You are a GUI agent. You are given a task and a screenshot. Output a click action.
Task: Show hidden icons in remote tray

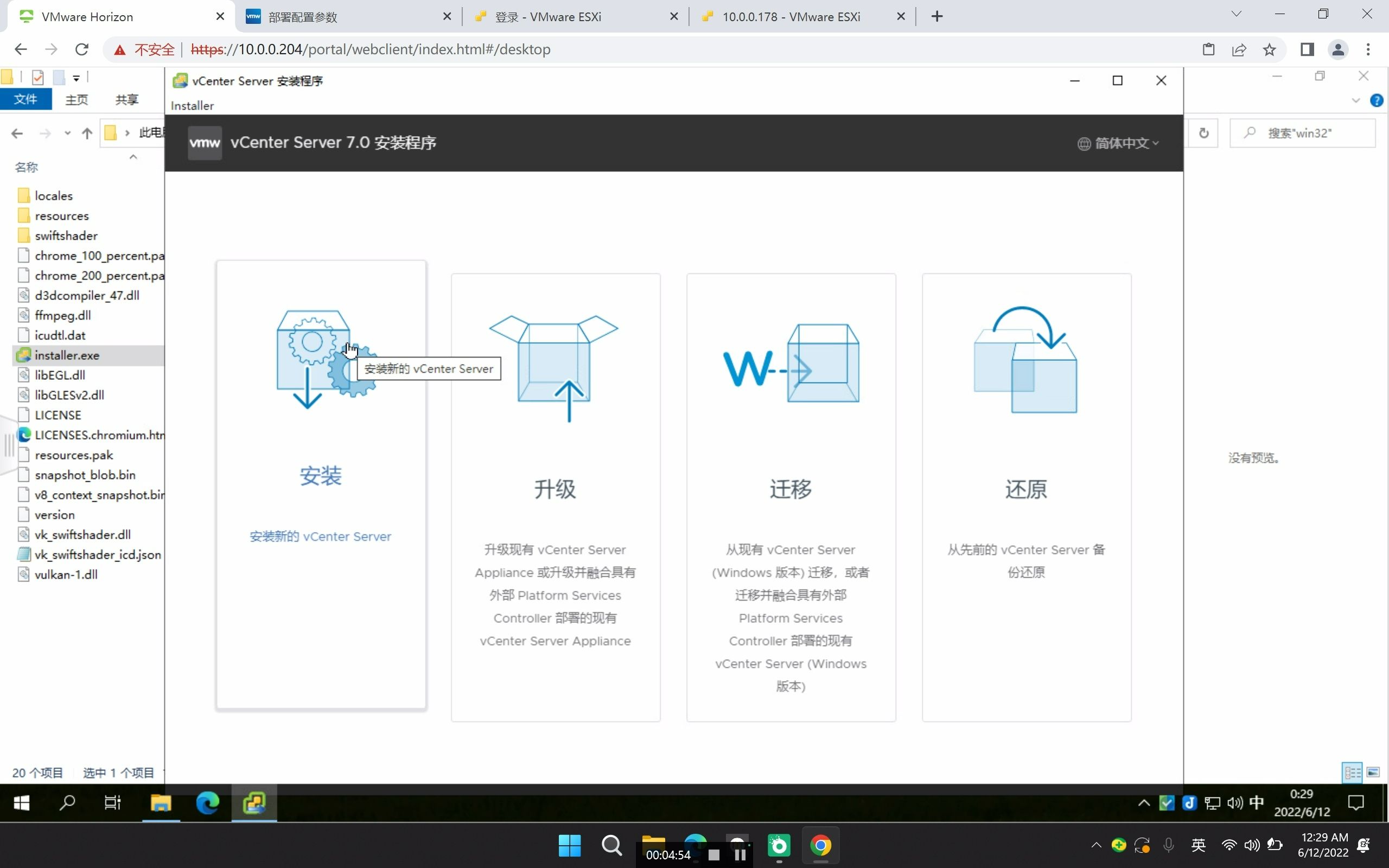point(1143,802)
